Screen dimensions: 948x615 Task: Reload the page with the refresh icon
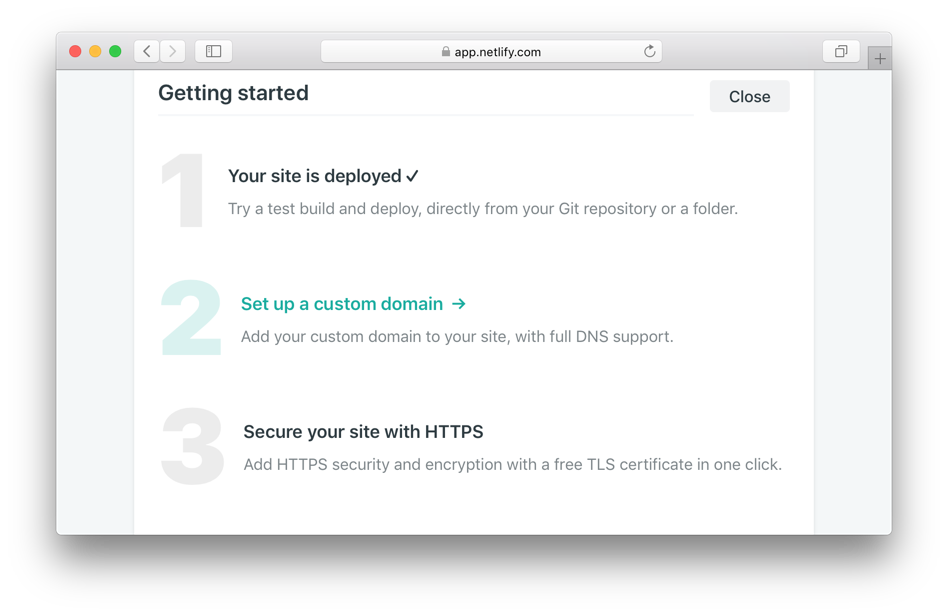649,51
